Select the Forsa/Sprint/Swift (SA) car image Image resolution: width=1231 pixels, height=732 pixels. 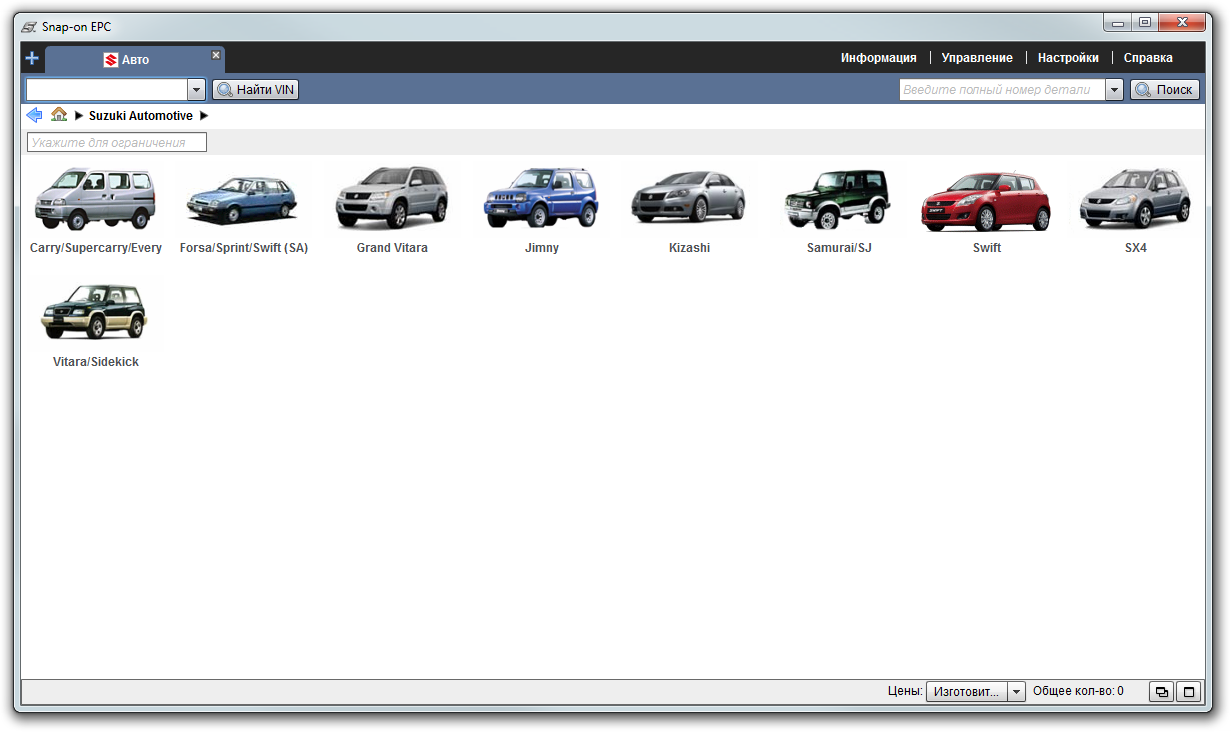pyautogui.click(x=243, y=200)
